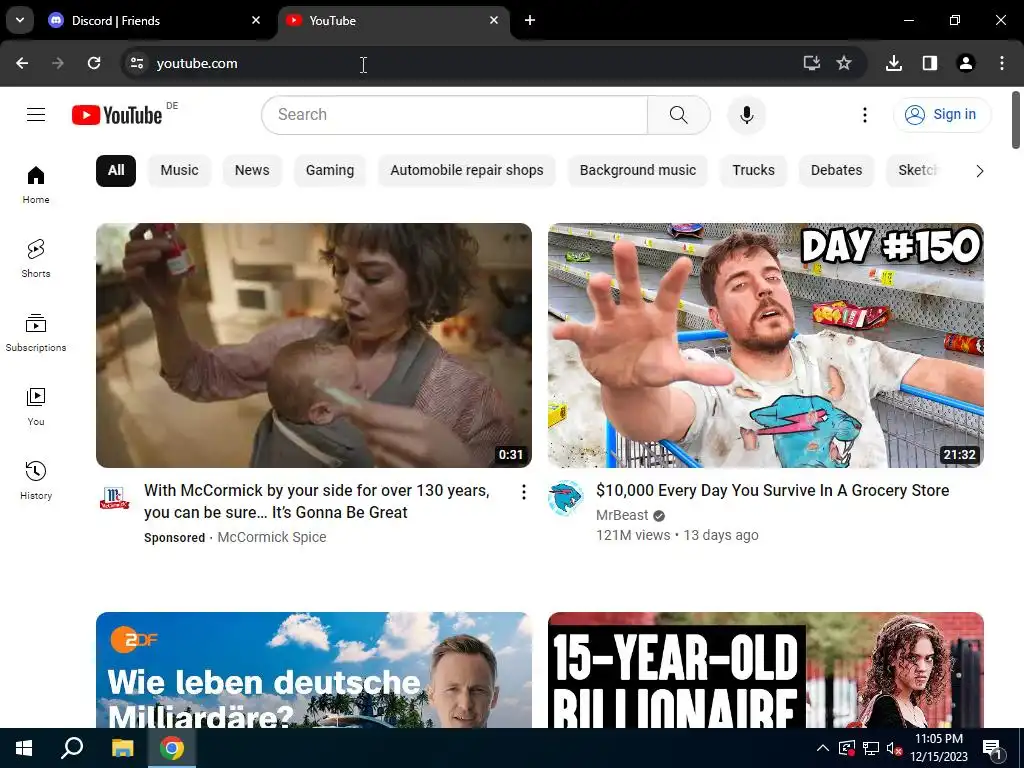This screenshot has width=1024, height=768.
Task: Click Chrome icon in taskbar
Action: tap(172, 748)
